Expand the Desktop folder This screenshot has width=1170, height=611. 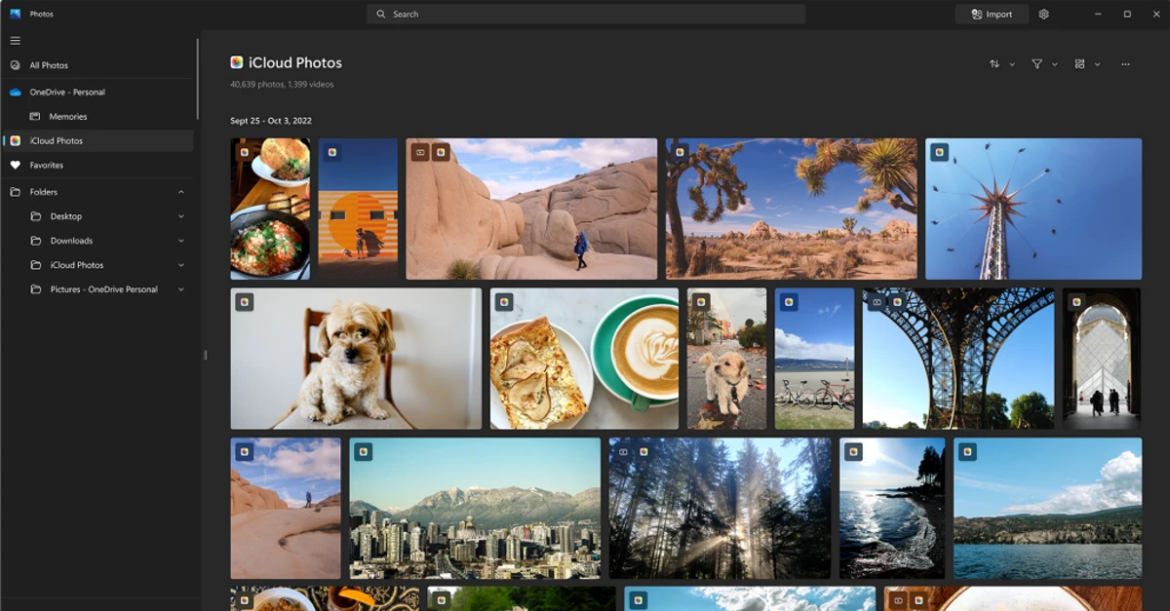pyautogui.click(x=181, y=216)
